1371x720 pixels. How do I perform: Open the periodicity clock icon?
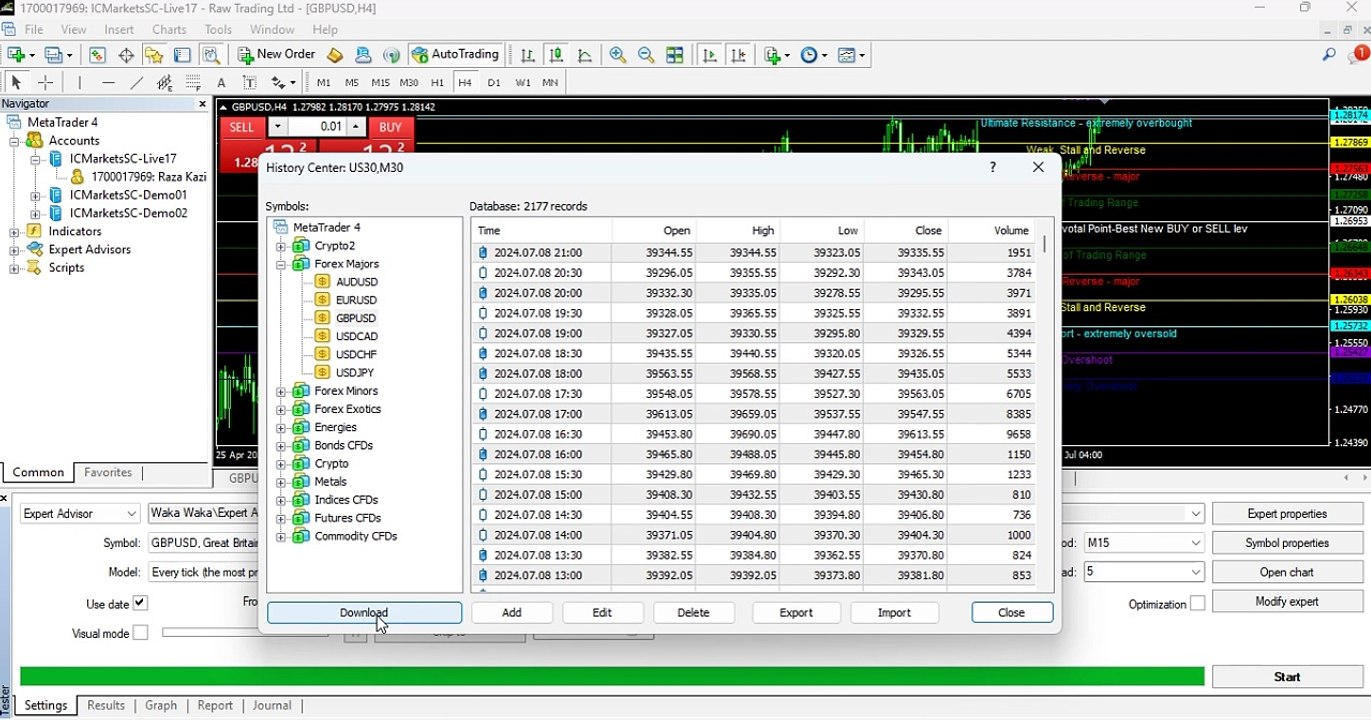814,55
